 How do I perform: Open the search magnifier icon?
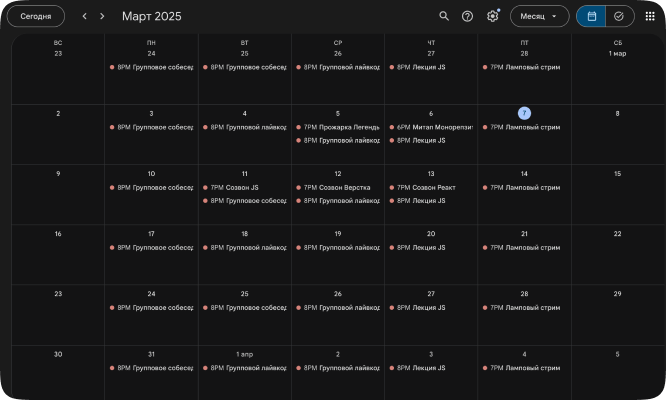tap(444, 16)
